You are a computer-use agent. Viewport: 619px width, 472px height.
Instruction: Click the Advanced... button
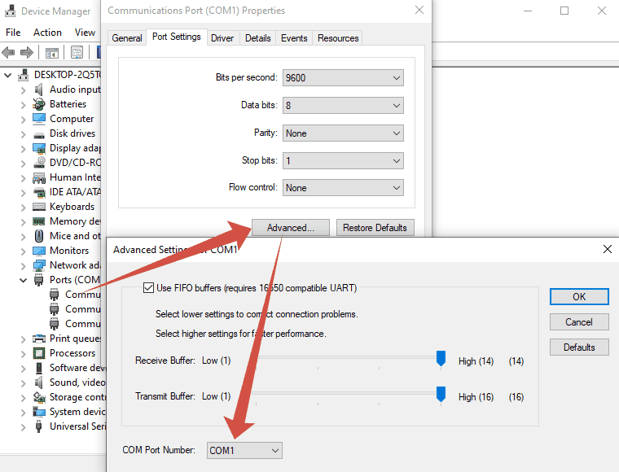click(291, 228)
